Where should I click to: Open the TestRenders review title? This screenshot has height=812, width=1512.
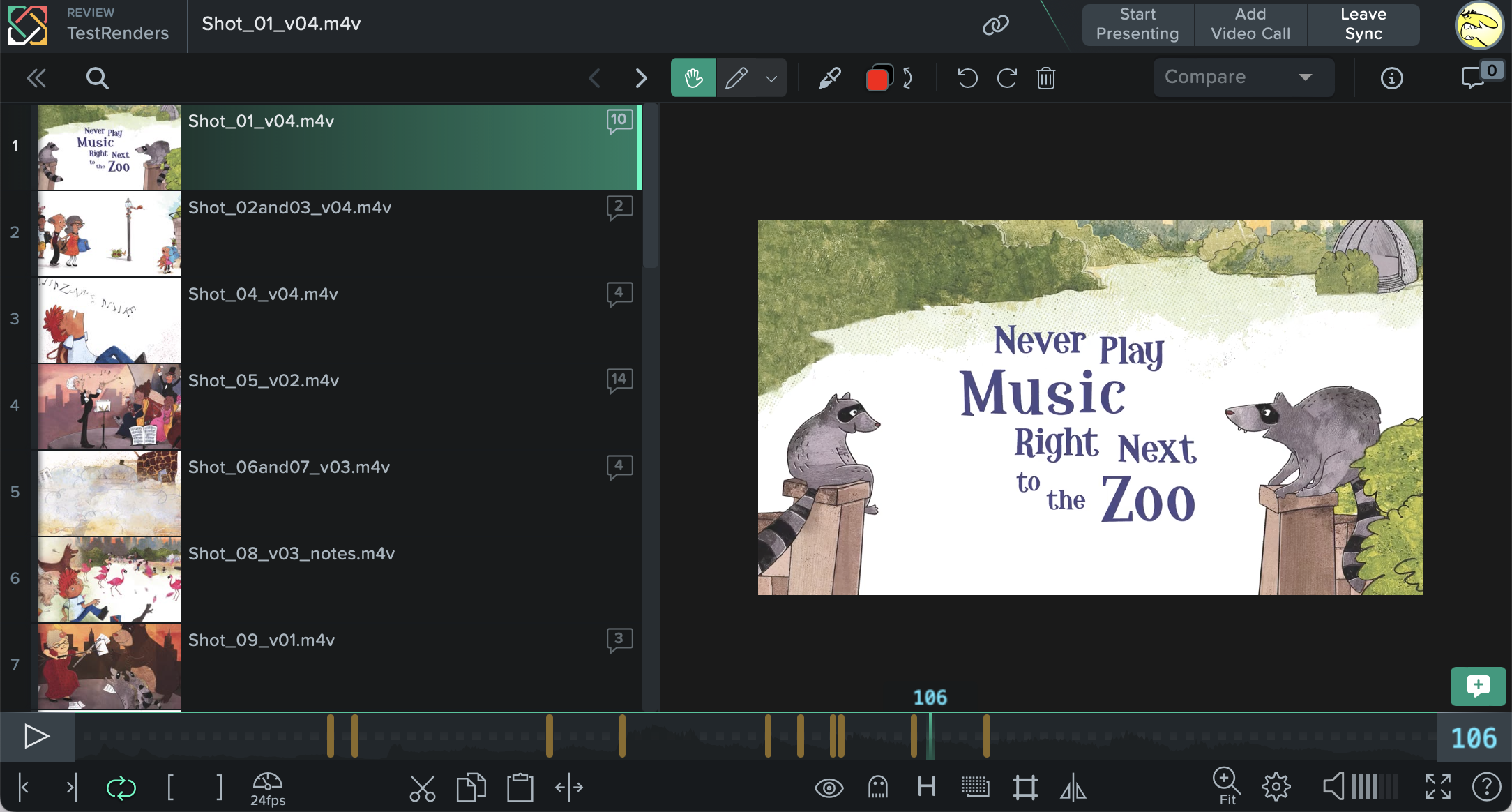(118, 33)
